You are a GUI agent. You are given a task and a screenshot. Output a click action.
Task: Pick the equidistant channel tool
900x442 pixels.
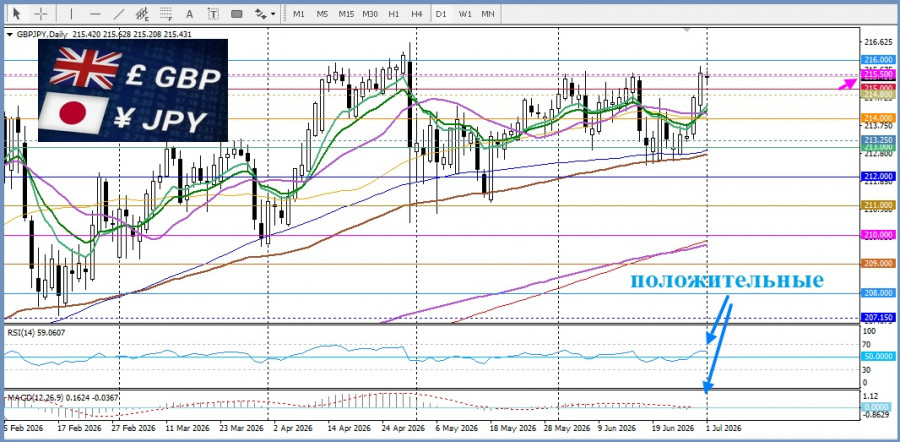[x=142, y=13]
